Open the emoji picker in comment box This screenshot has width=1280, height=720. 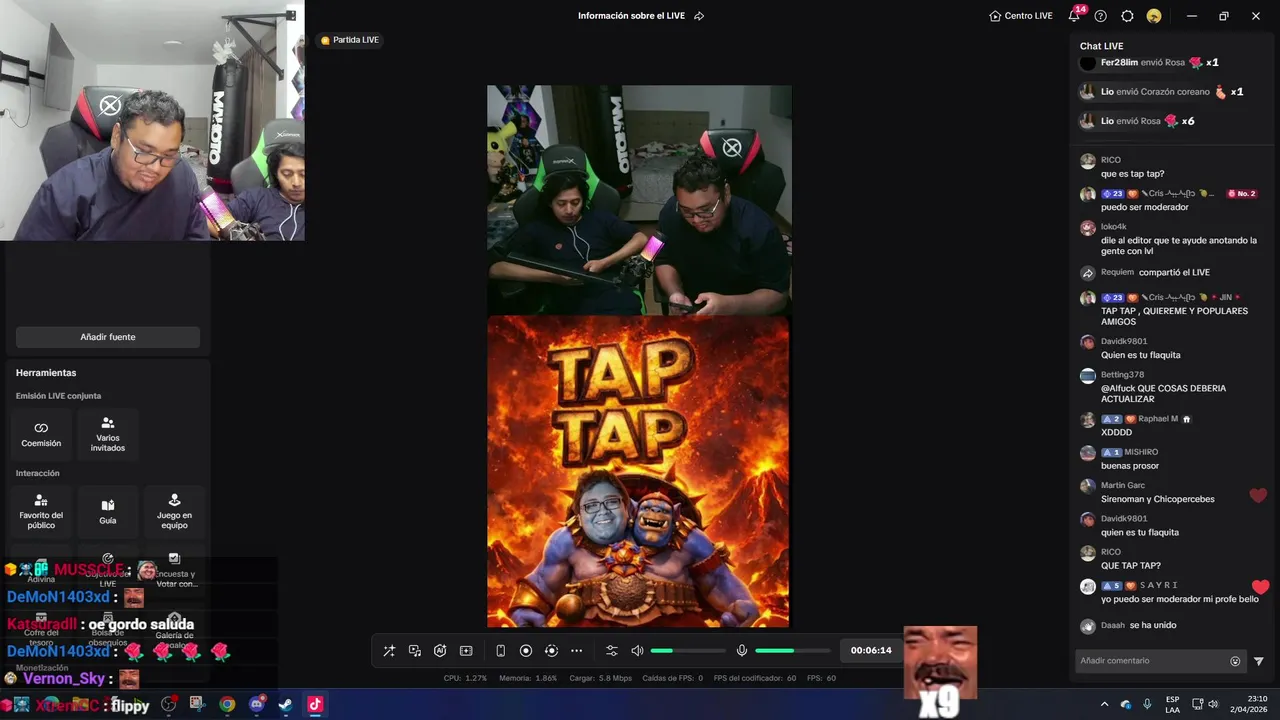coord(1235,661)
